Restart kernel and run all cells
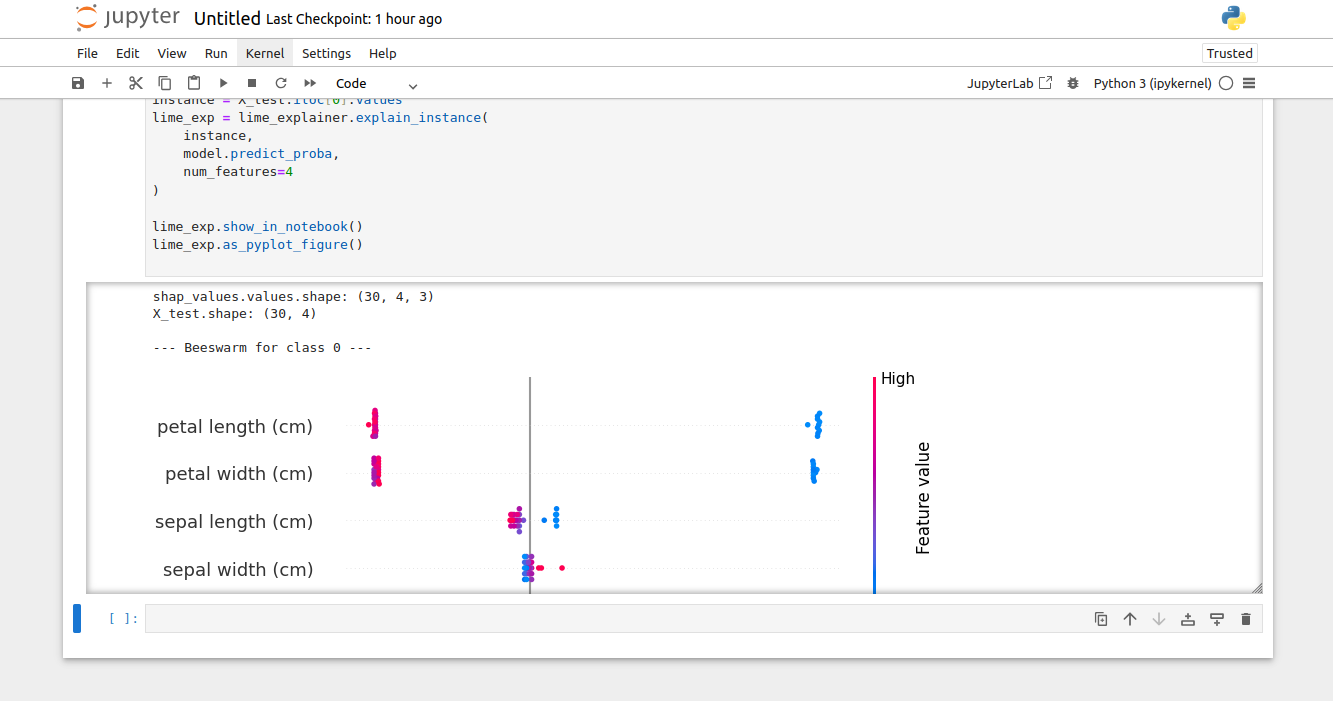Screen dimensions: 1333x701 click(x=310, y=83)
